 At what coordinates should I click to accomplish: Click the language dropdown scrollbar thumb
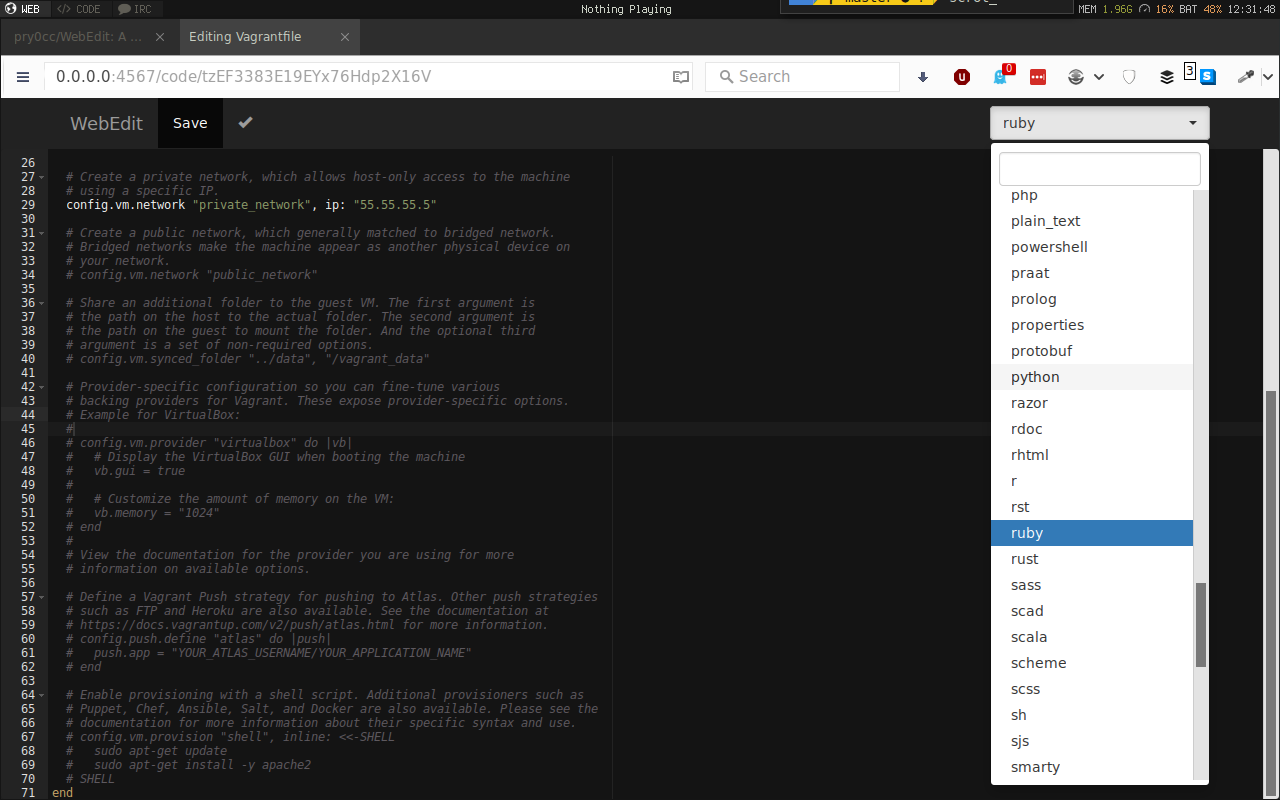(x=1201, y=625)
